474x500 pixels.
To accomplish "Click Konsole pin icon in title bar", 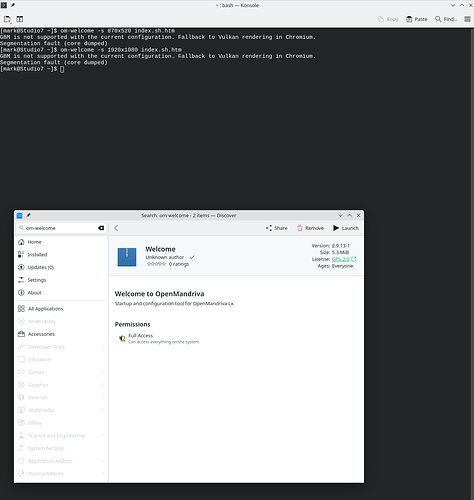I will pos(13,5).
